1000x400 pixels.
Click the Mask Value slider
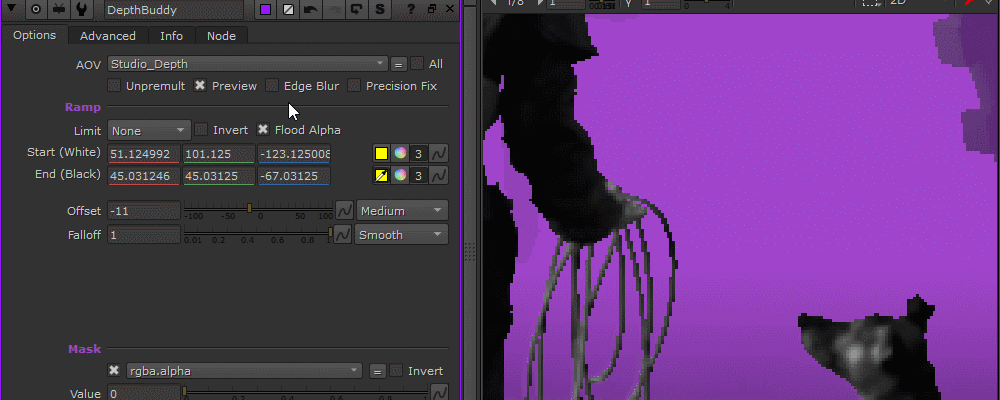point(305,392)
